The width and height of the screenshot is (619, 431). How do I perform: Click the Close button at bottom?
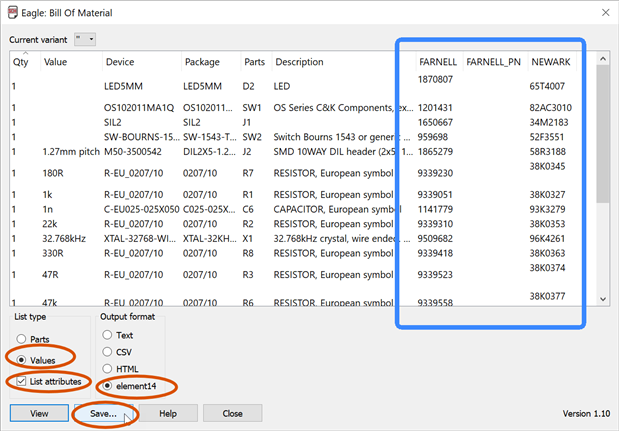click(x=232, y=413)
